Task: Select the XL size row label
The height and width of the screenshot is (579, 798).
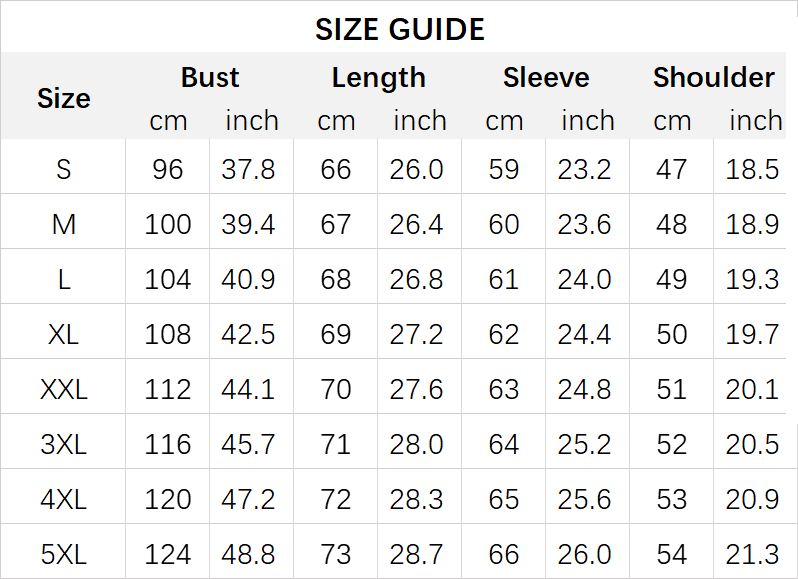Action: coord(63,334)
